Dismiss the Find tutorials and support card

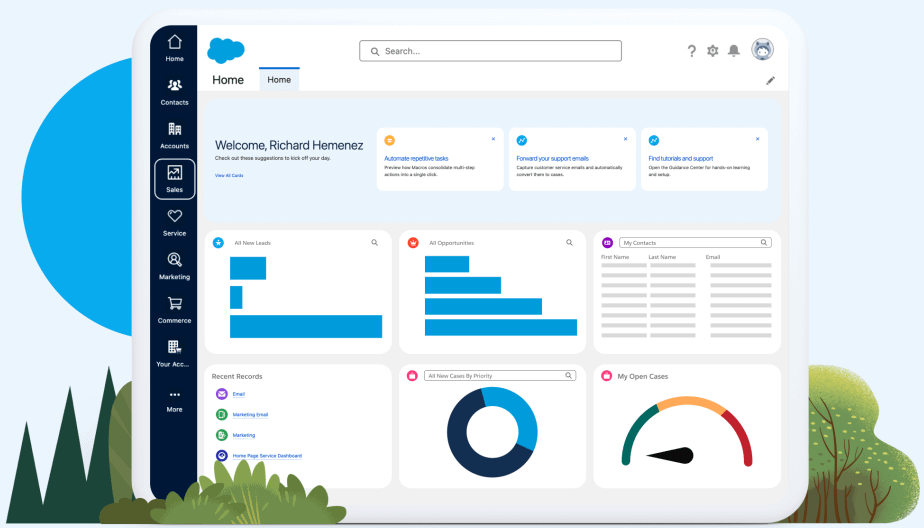pyautogui.click(x=757, y=139)
